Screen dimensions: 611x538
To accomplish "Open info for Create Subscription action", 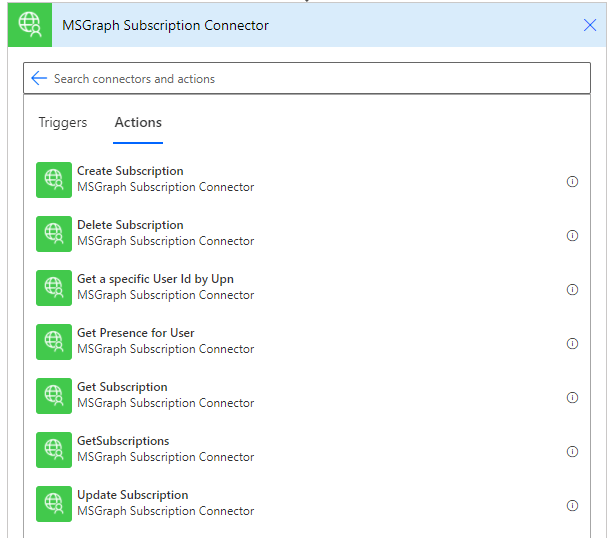I will pos(572,182).
